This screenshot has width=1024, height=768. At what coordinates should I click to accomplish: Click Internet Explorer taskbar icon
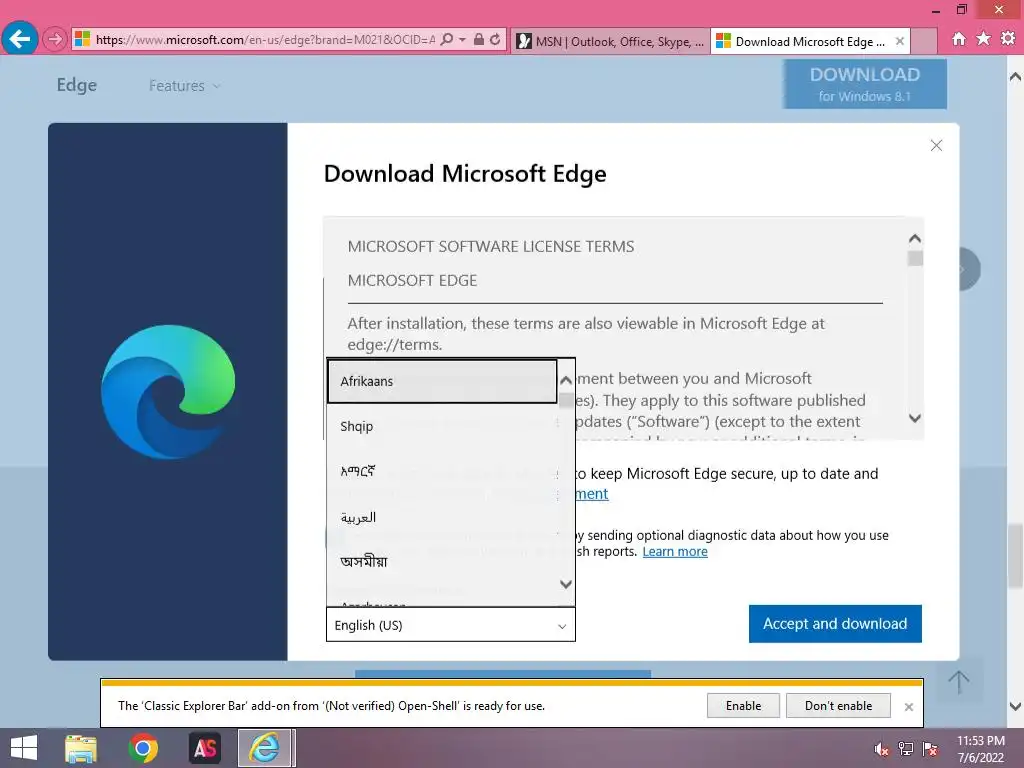coord(264,748)
